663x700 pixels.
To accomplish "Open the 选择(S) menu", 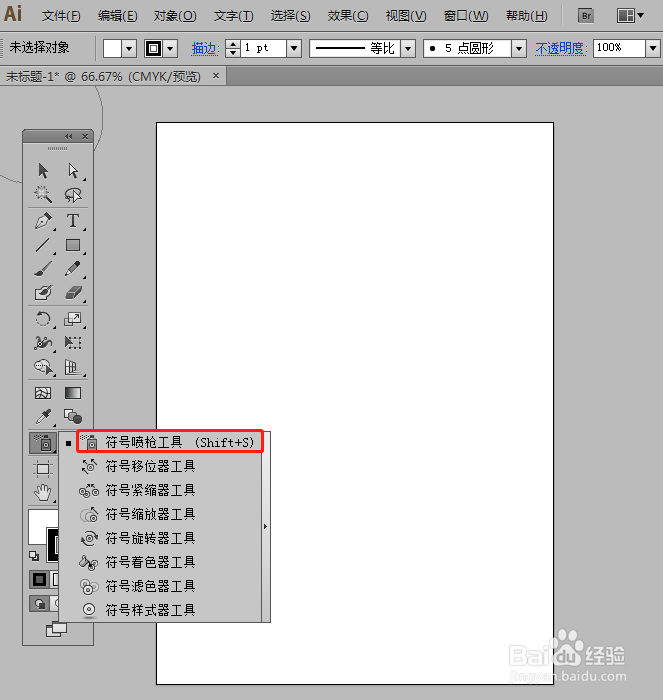I will (x=290, y=16).
